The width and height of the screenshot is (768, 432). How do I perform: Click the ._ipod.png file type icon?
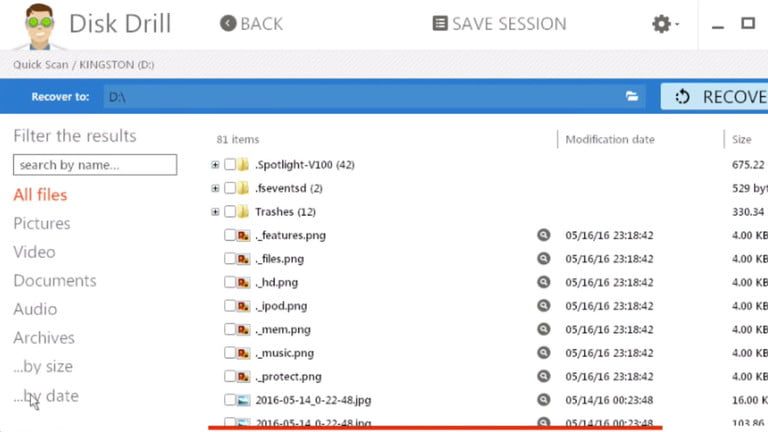(x=243, y=306)
